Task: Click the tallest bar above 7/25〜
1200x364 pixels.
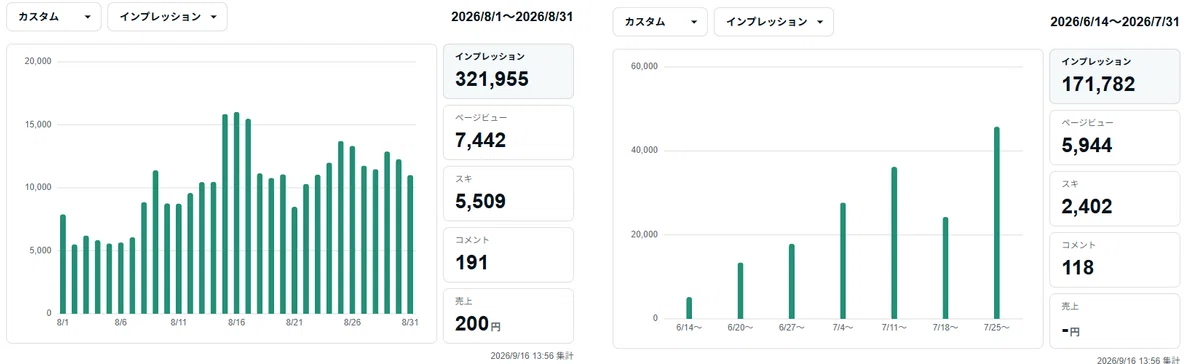Action: coord(997,223)
